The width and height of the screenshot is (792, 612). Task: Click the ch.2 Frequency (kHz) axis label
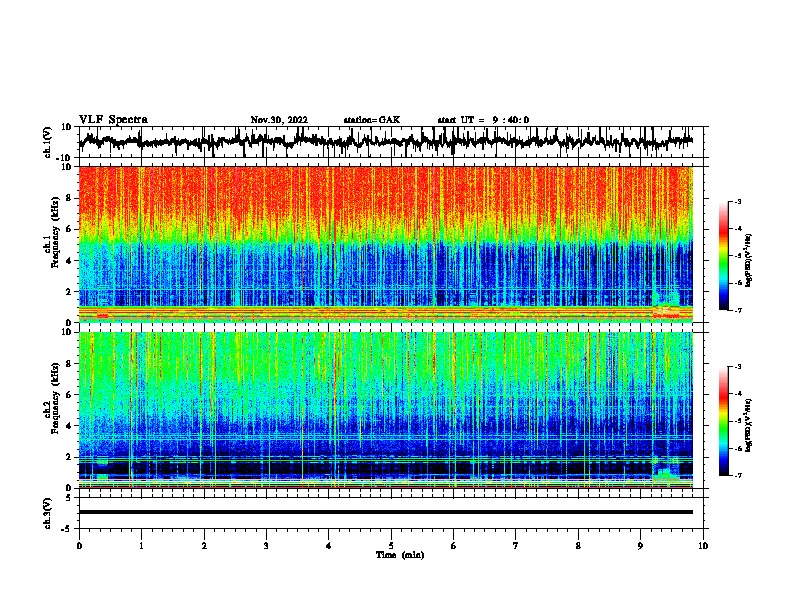(x=51, y=398)
